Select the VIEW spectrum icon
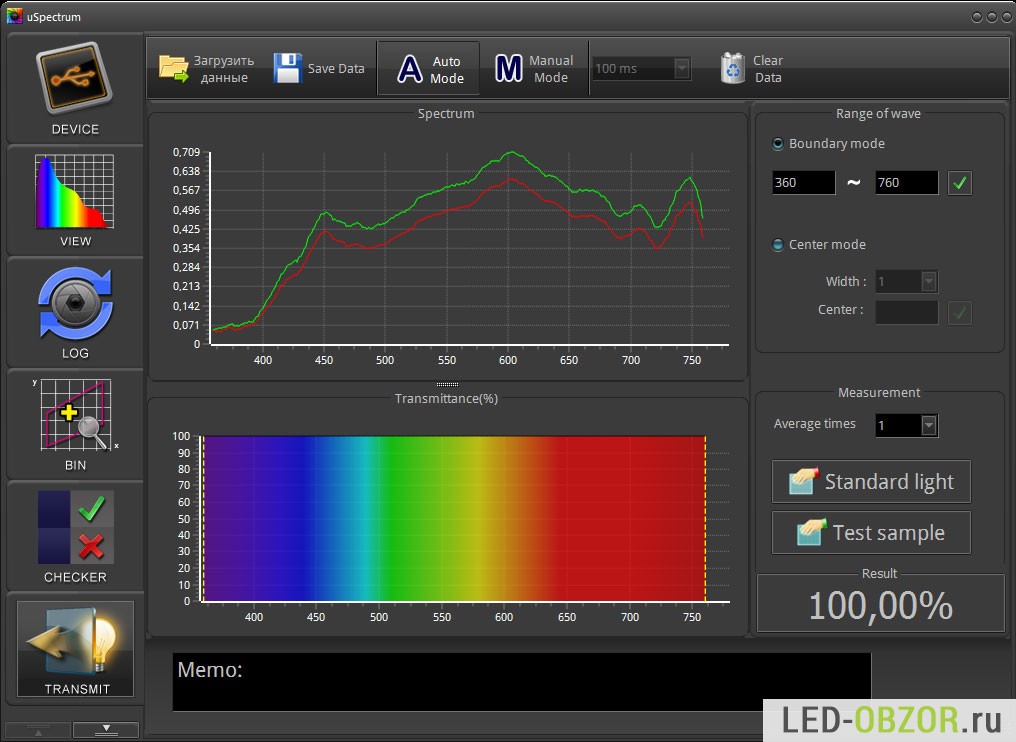The height and width of the screenshot is (742, 1016). (75, 192)
